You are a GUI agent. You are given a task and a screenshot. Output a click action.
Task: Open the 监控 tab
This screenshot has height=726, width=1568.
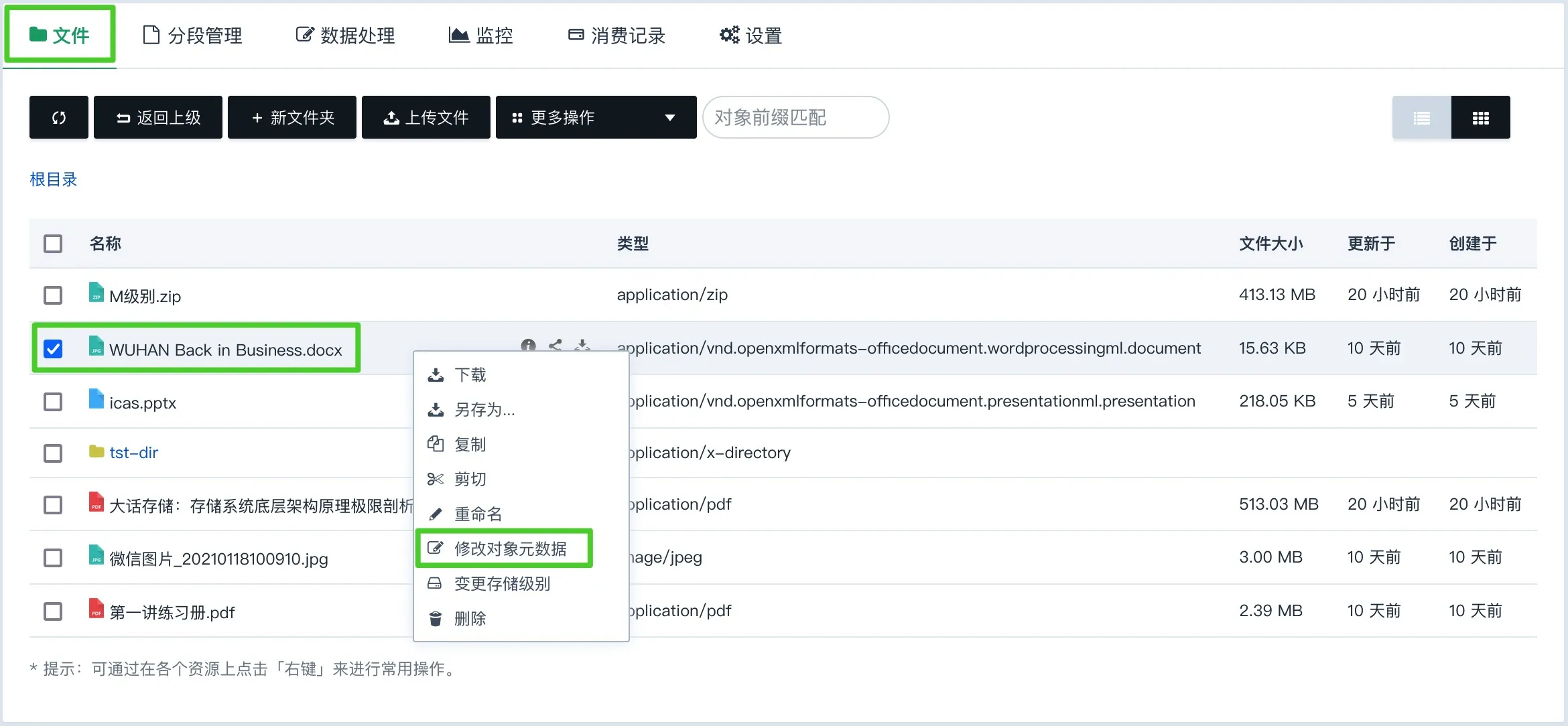point(481,35)
